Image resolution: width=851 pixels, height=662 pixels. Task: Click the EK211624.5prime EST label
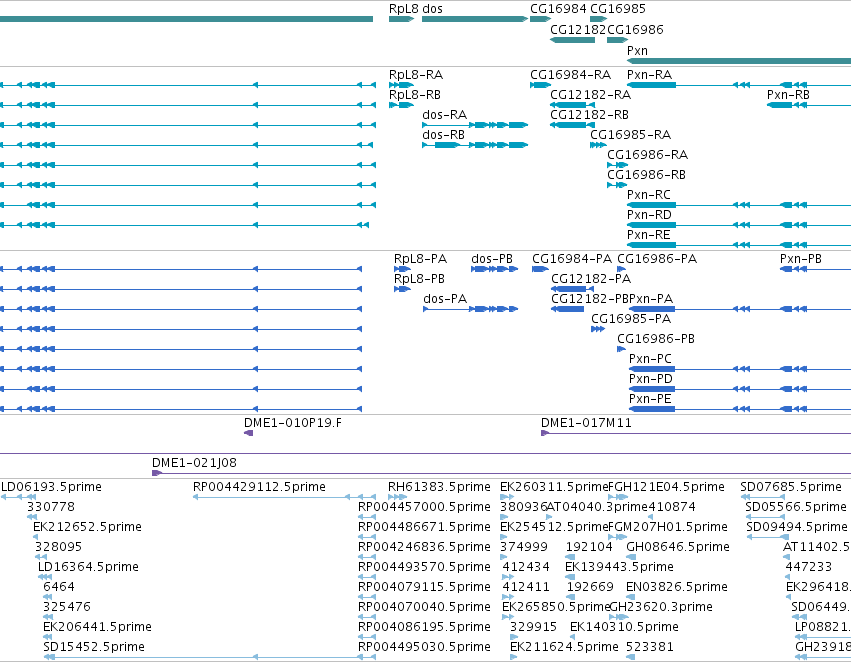click(x=564, y=647)
